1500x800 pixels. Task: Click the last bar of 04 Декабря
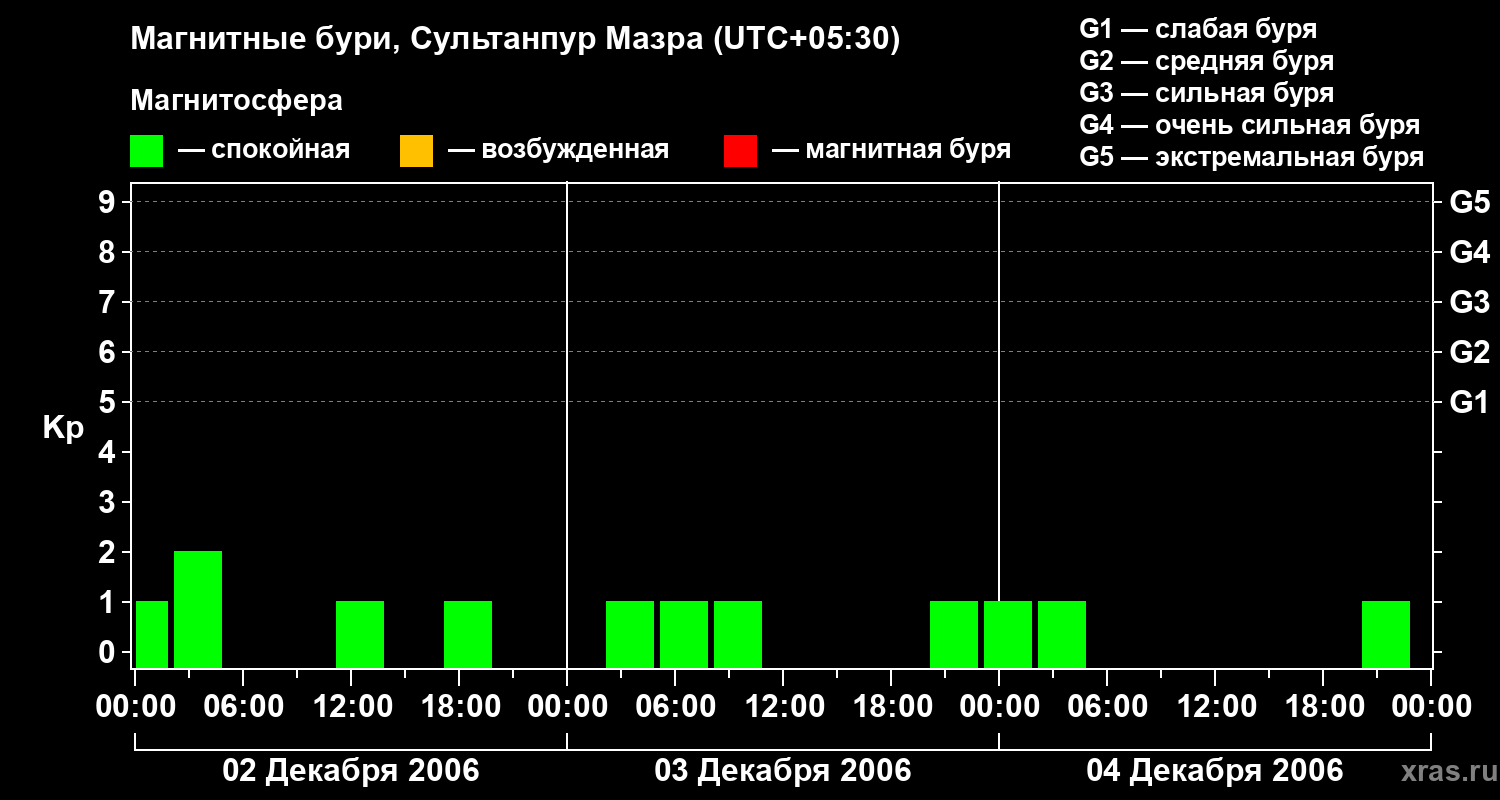1386,634
